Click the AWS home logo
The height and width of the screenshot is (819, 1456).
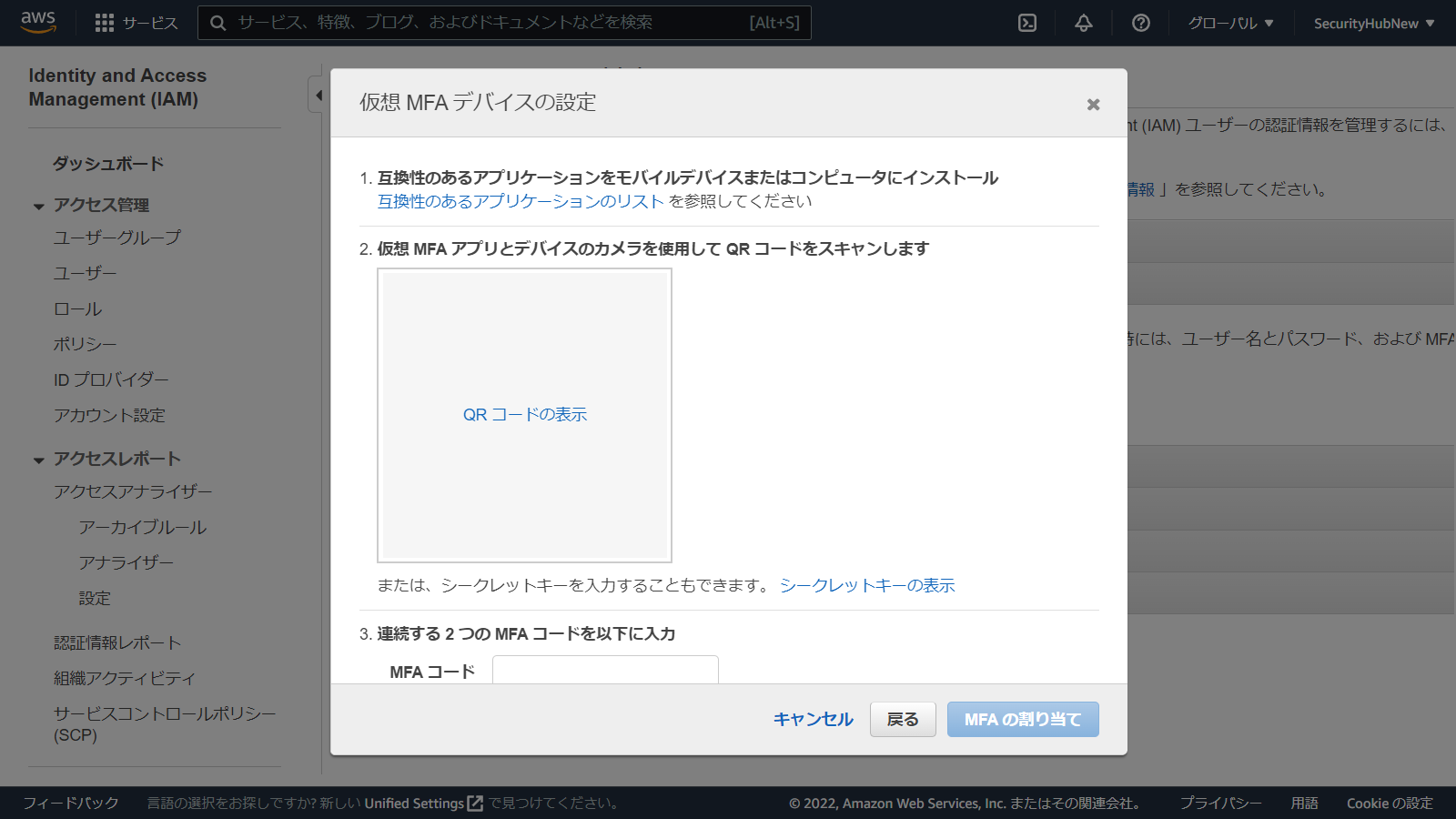click(x=36, y=23)
